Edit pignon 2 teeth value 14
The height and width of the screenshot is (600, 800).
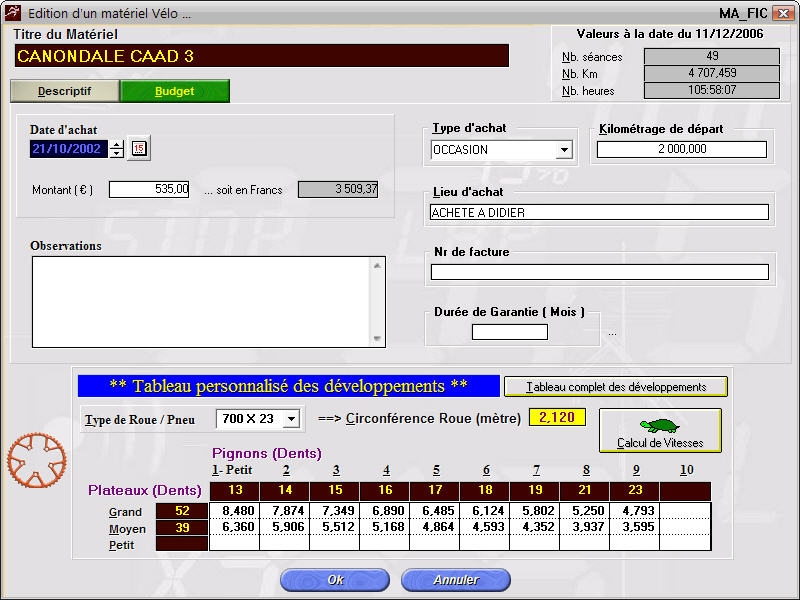(x=285, y=490)
